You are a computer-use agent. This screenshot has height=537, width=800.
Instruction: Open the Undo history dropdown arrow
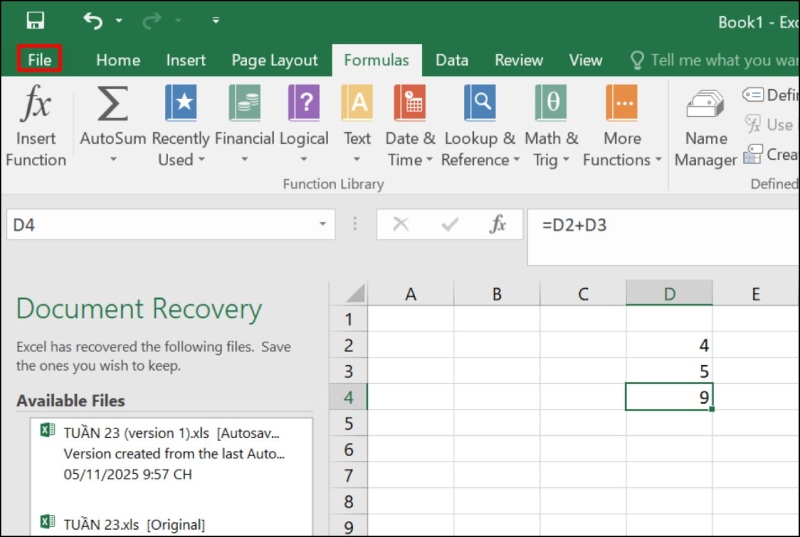pyautogui.click(x=119, y=20)
